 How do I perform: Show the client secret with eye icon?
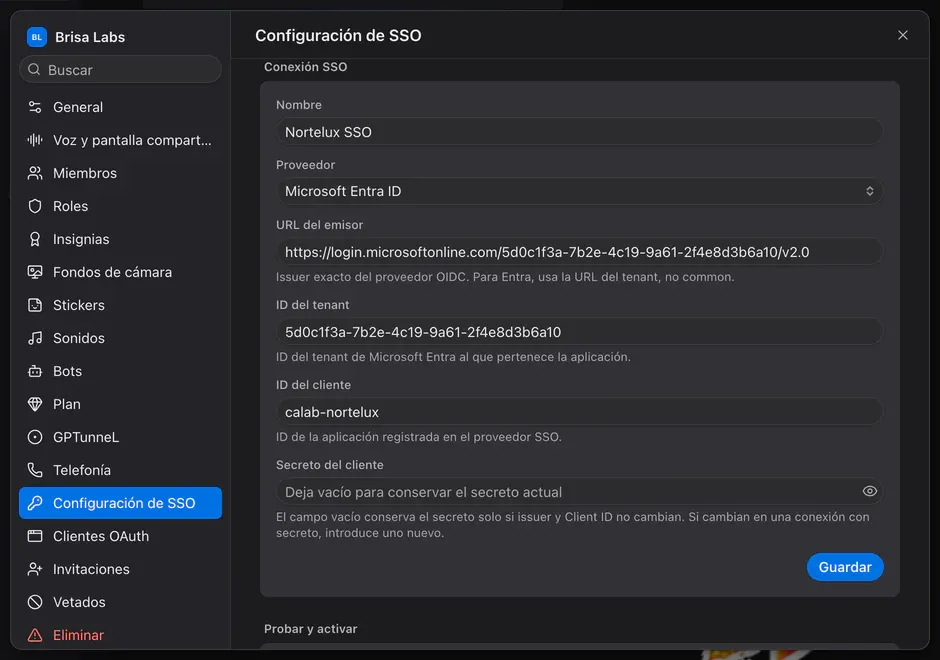[869, 492]
